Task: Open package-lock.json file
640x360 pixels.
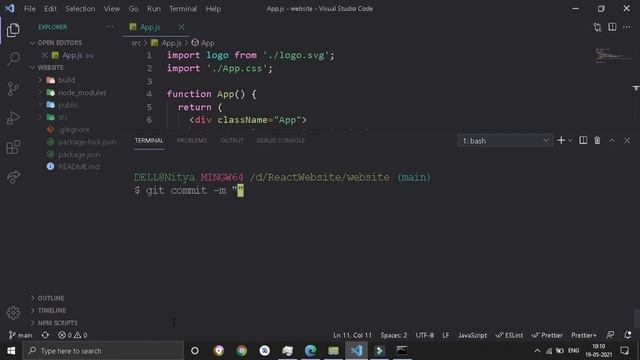Action: point(87,142)
